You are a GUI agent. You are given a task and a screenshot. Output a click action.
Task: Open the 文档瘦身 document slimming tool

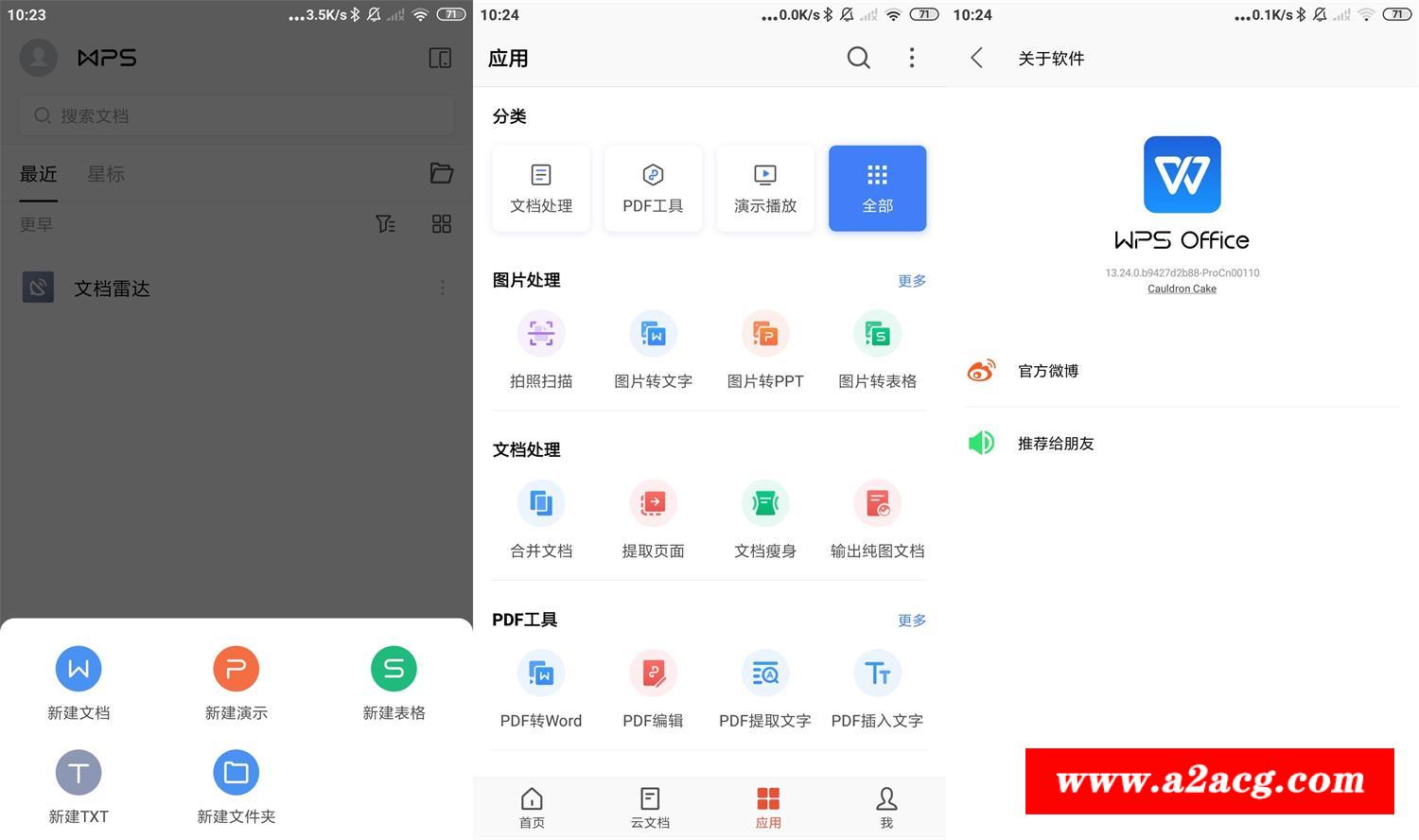coord(765,504)
